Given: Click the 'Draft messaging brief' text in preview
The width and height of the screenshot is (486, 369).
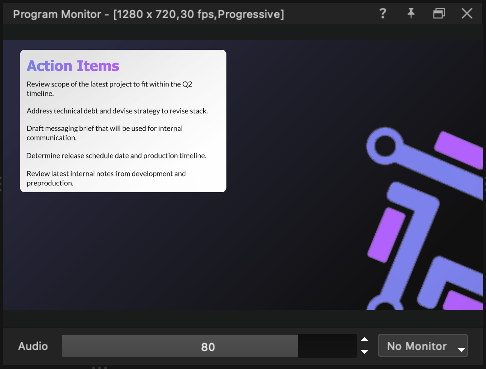Looking at the screenshot, I should pos(104,133).
